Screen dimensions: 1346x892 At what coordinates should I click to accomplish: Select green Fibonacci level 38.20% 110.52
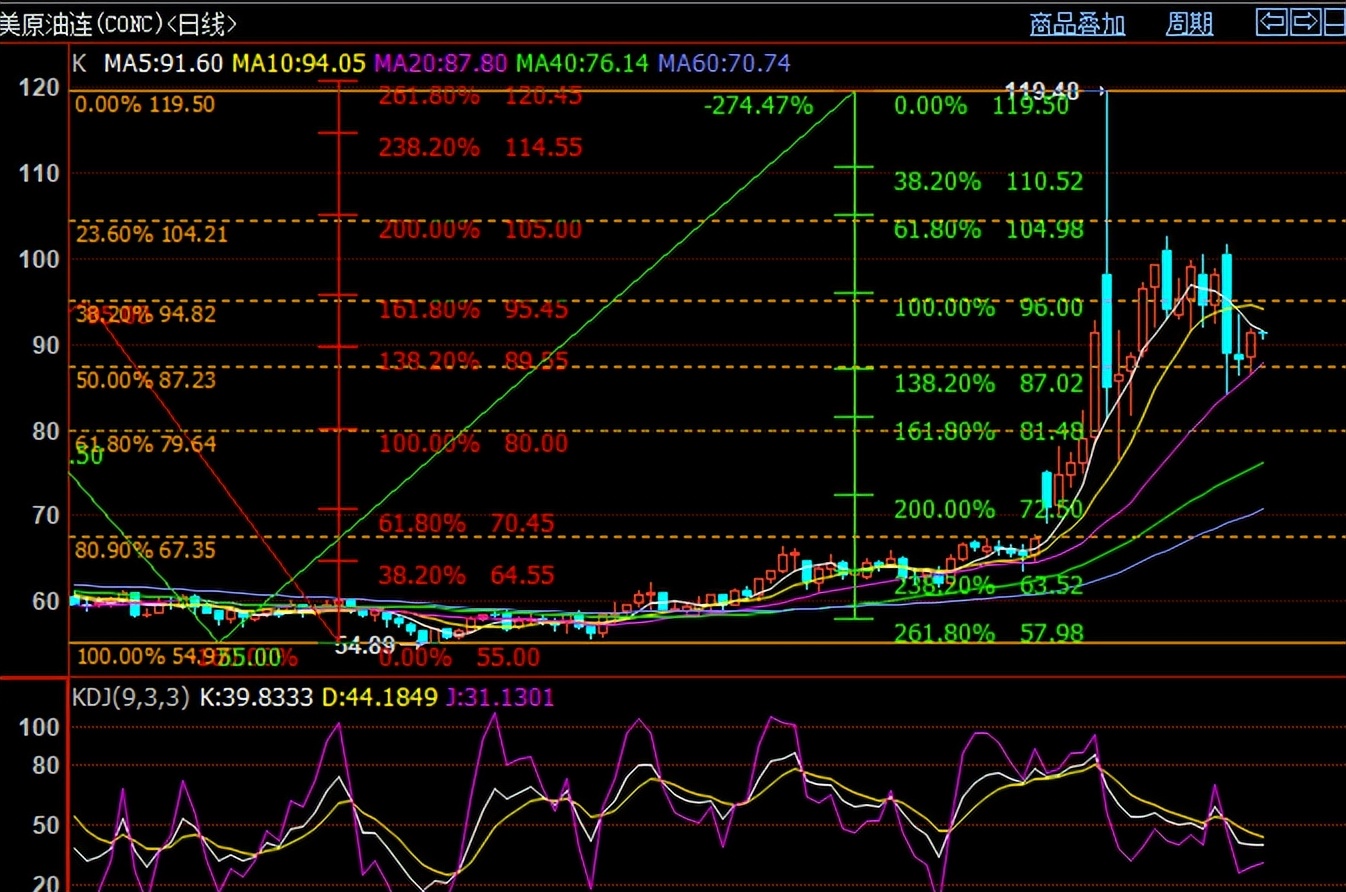(988, 181)
